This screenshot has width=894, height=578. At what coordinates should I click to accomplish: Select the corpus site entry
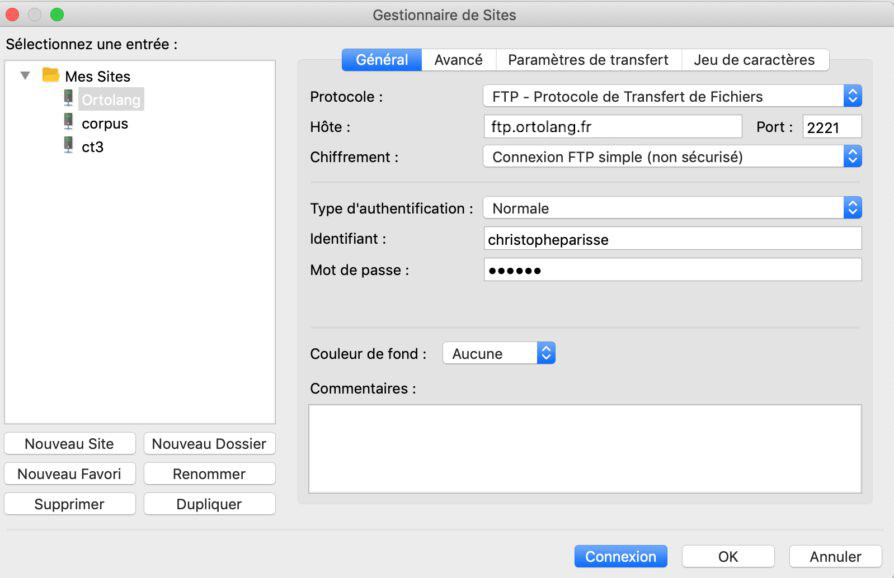pos(105,124)
